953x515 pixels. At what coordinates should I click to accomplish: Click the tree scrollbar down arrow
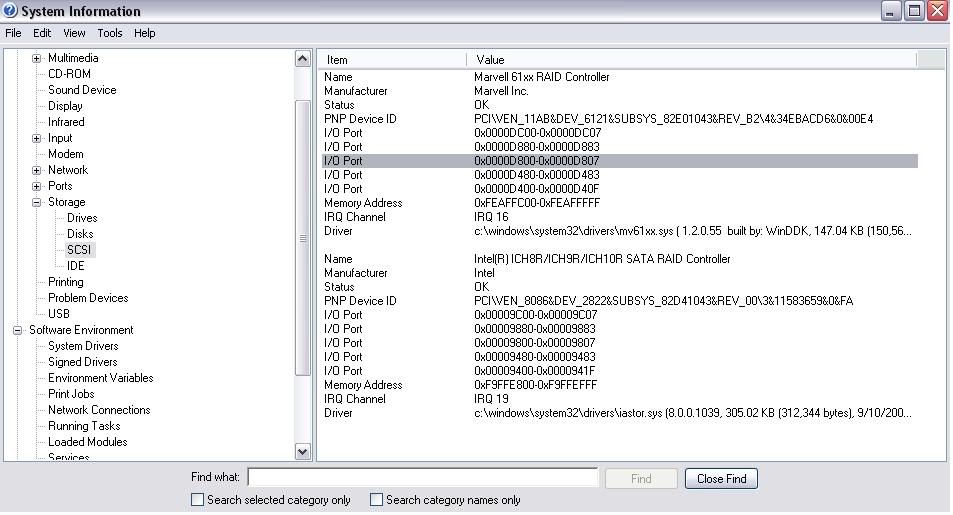point(303,451)
